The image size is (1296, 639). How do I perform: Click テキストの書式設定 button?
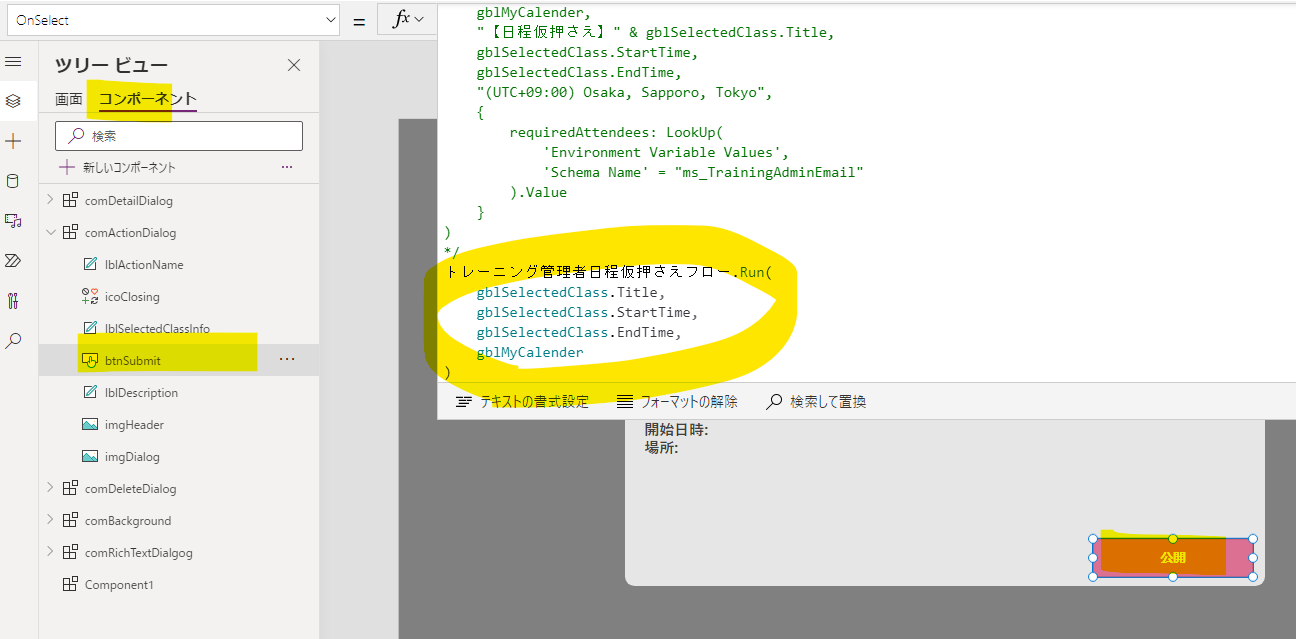(522, 402)
